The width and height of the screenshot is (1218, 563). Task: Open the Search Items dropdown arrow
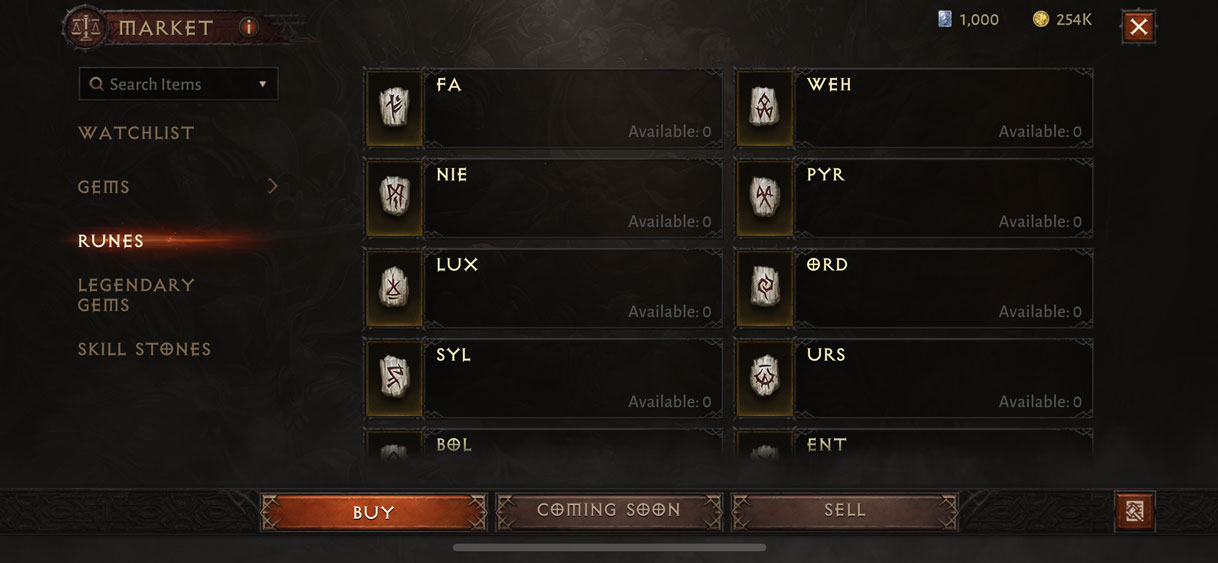pos(263,84)
